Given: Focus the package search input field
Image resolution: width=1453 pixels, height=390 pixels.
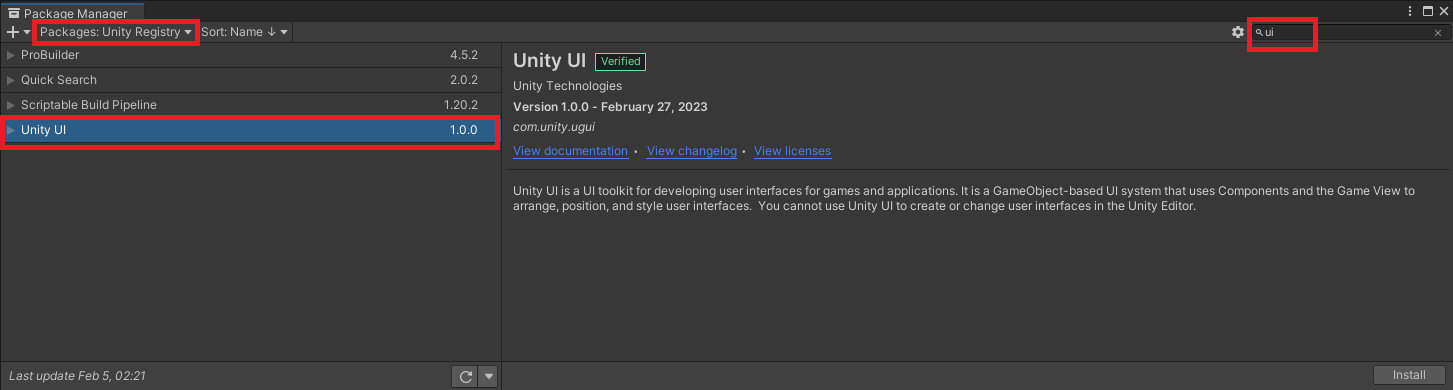Looking at the screenshot, I should point(1349,33).
